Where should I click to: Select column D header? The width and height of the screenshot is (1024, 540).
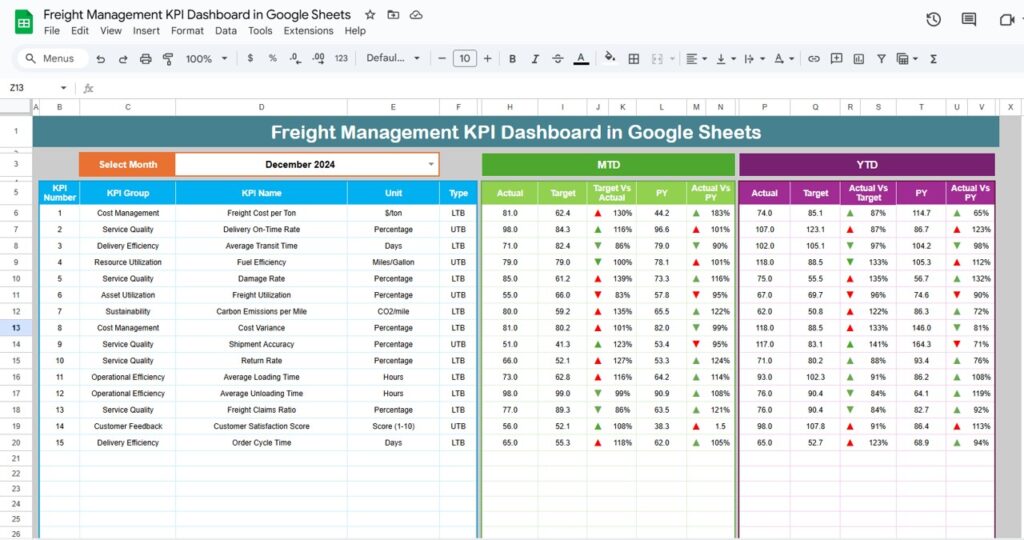click(261, 107)
